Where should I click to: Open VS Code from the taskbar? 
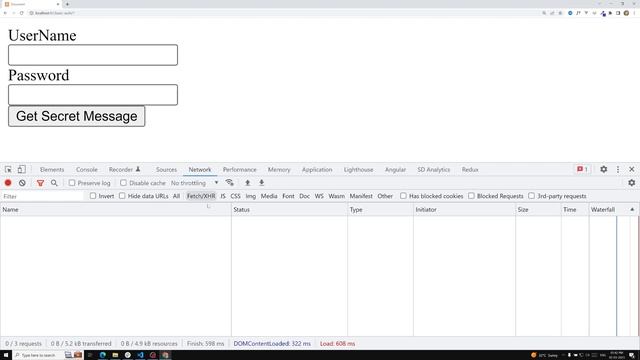pos(140,355)
